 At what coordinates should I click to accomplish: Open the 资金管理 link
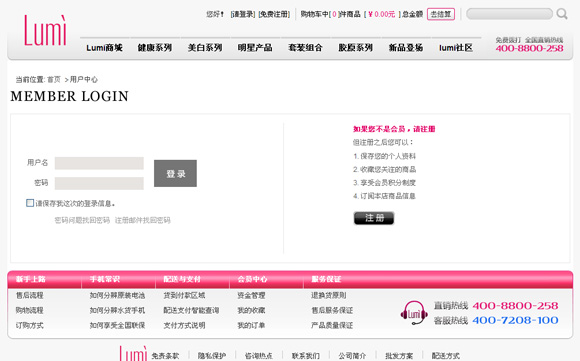point(251,296)
